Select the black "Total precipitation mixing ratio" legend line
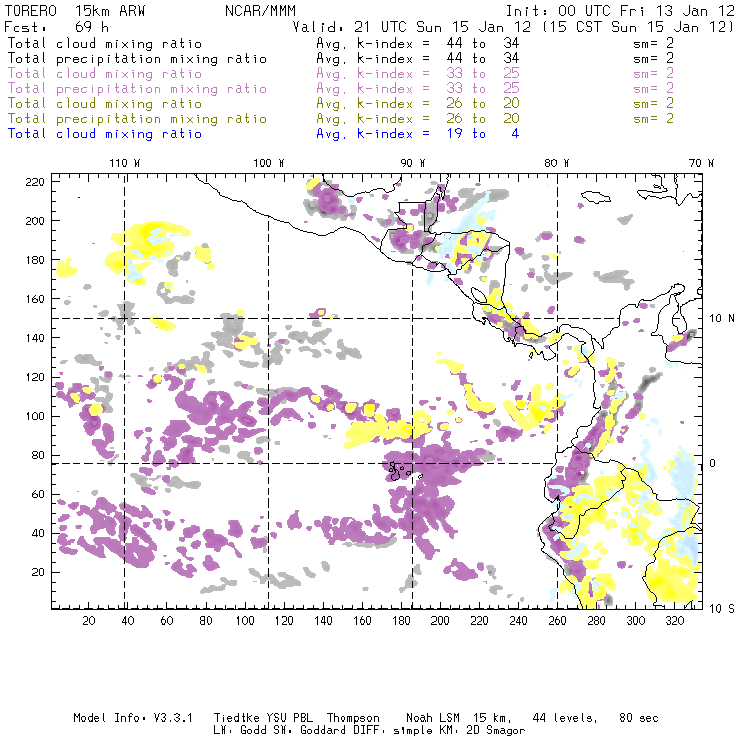The image size is (740, 740). click(x=137, y=59)
